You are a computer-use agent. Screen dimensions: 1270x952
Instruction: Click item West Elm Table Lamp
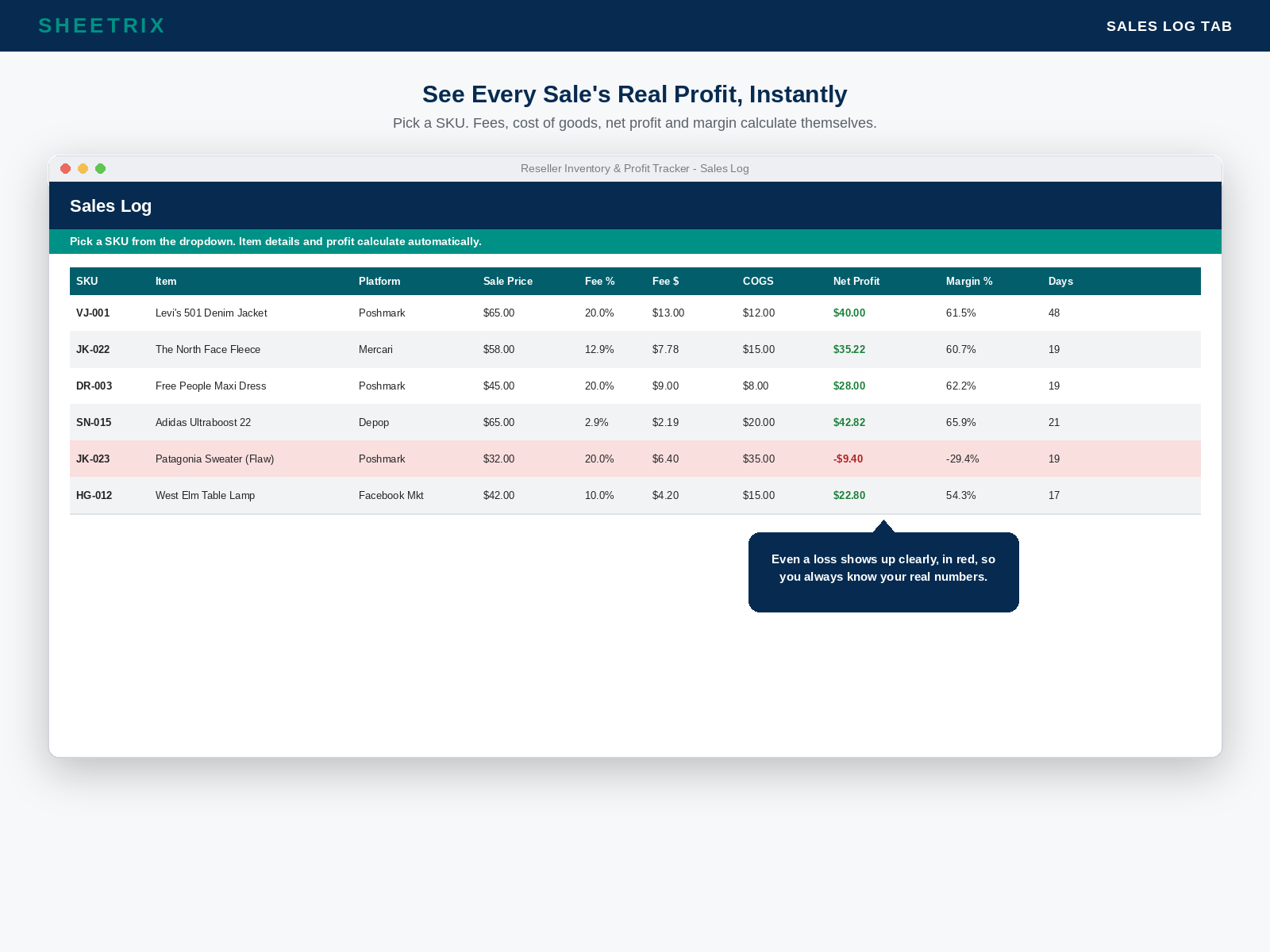pos(206,495)
